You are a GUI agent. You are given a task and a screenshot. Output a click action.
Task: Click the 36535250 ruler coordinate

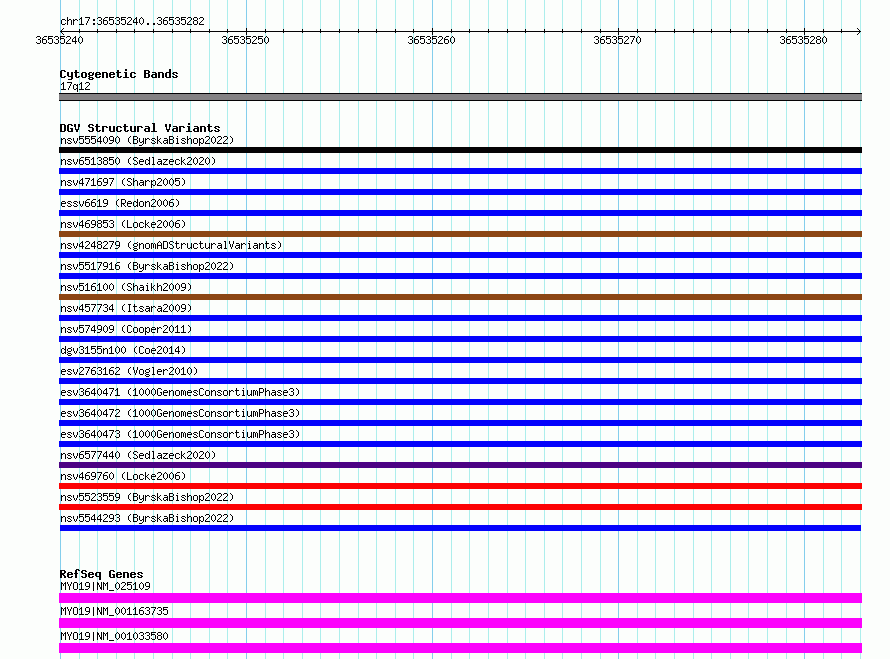[x=245, y=40]
